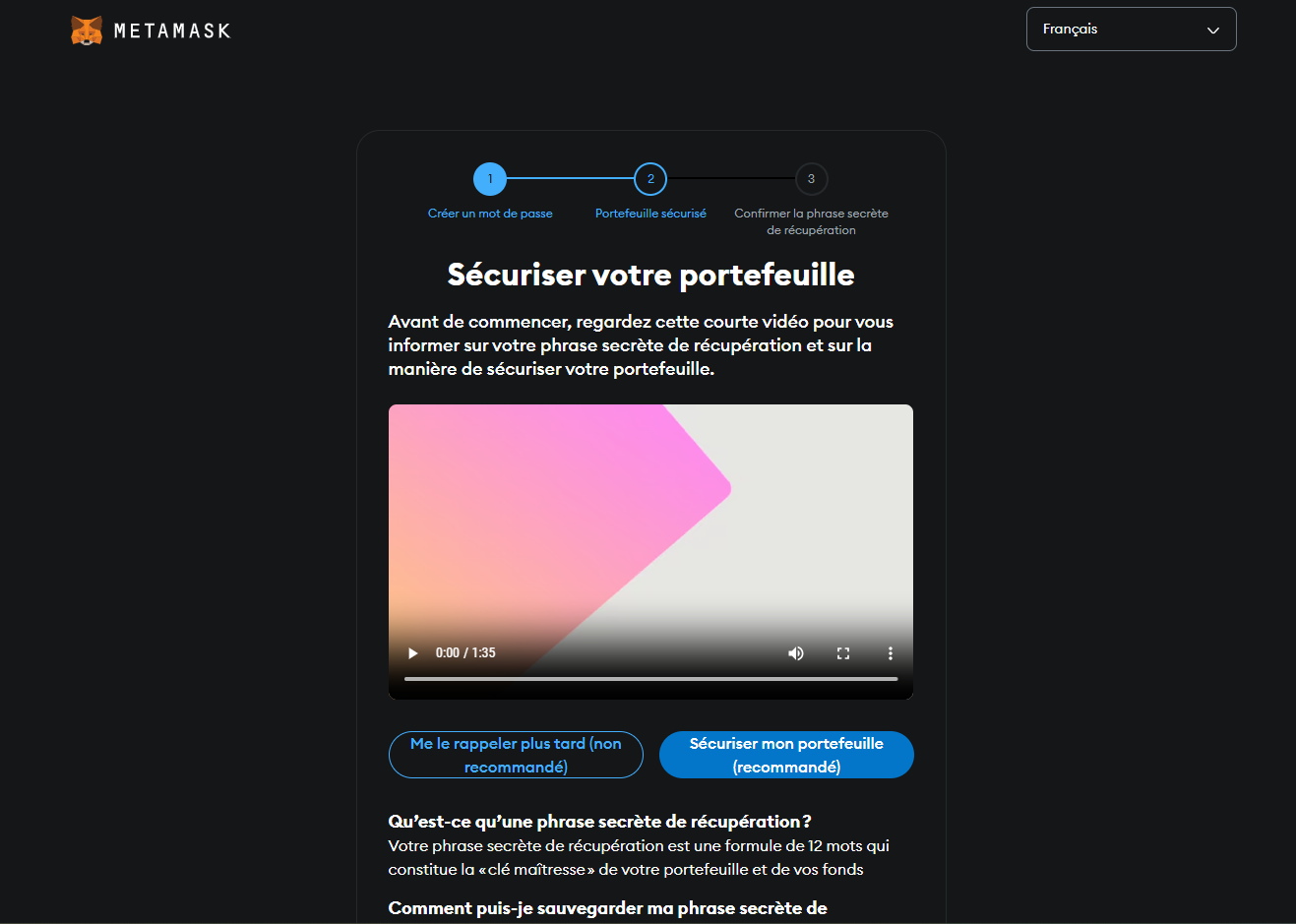Click the METAMASK wordmark text

172,31
